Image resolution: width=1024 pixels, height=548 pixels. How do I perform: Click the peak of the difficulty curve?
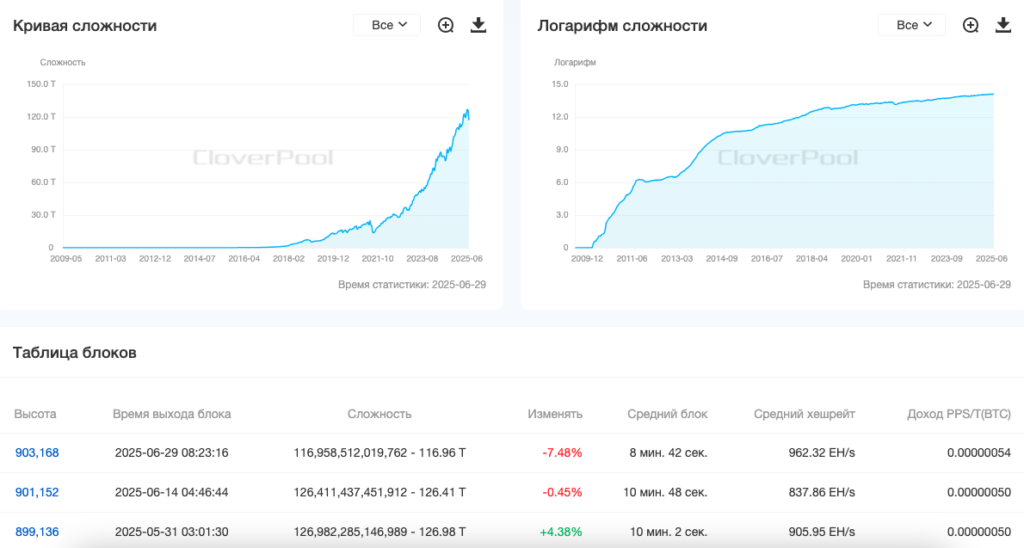(467, 110)
